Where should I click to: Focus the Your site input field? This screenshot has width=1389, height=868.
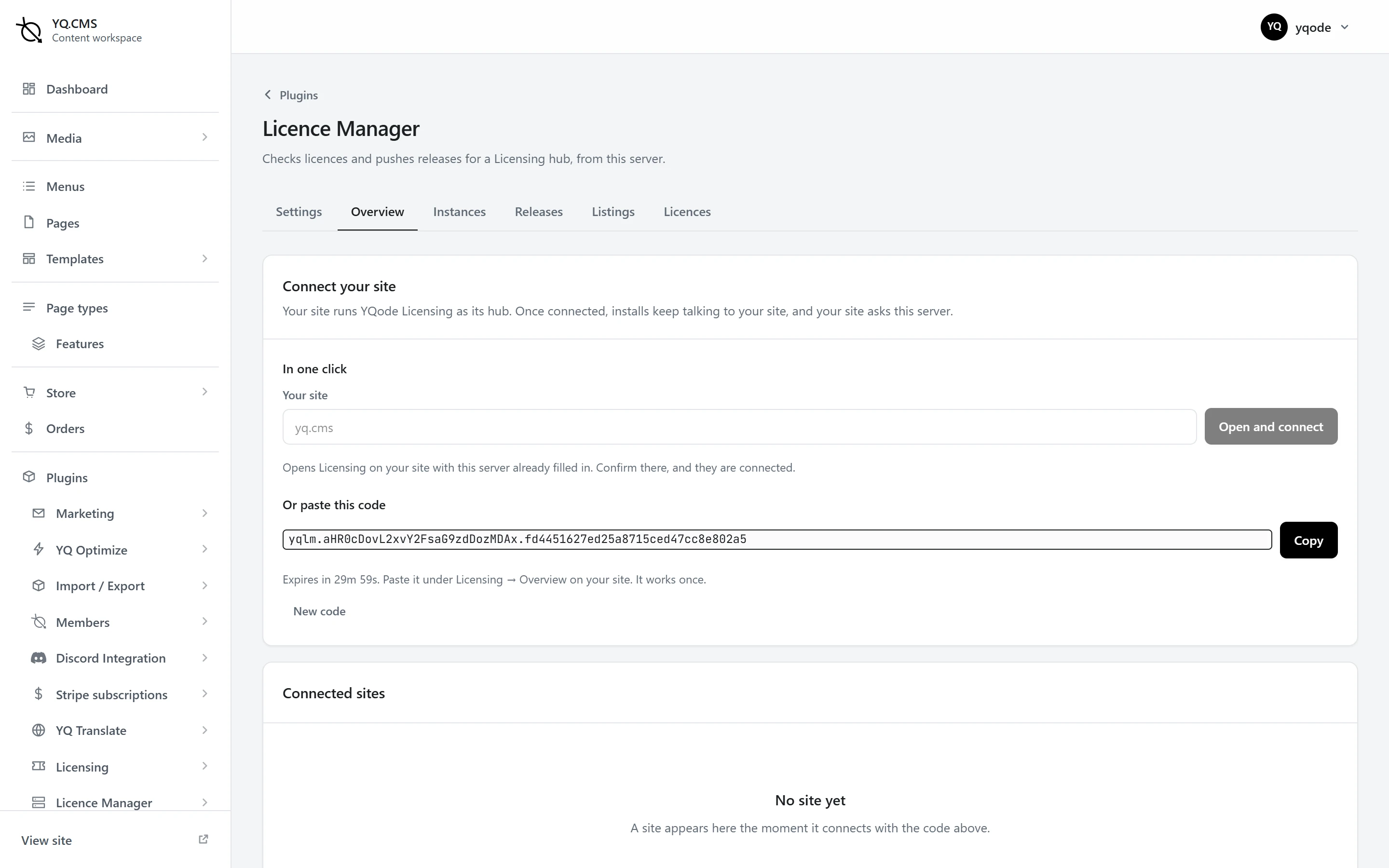click(739, 427)
